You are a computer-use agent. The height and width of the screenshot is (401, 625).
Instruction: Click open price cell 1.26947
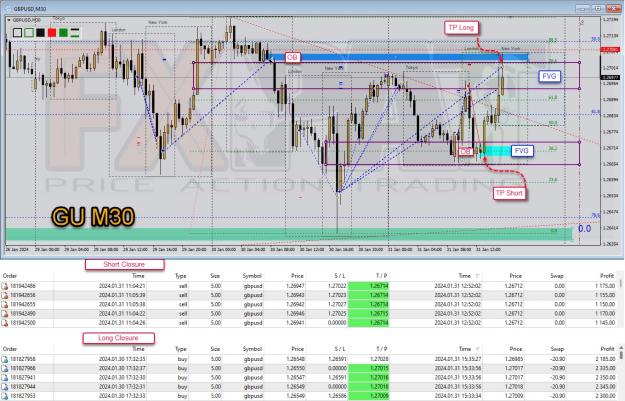pyautogui.click(x=295, y=286)
